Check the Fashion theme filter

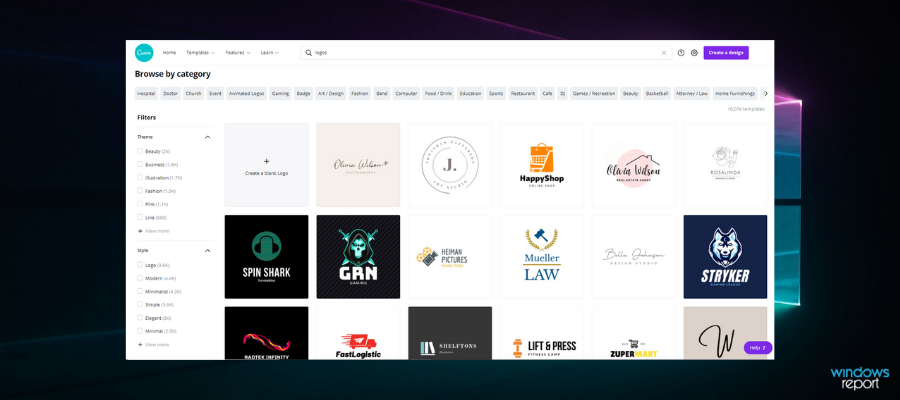[x=140, y=191]
